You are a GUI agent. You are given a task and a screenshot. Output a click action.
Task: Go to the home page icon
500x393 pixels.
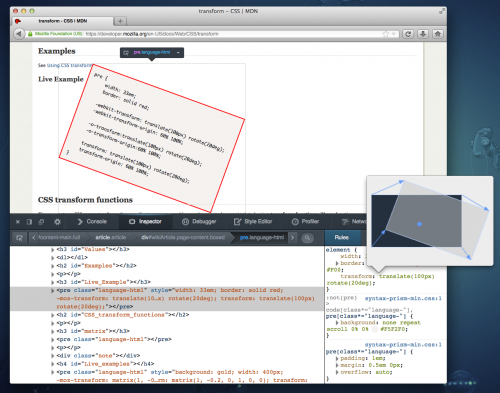(x=438, y=34)
